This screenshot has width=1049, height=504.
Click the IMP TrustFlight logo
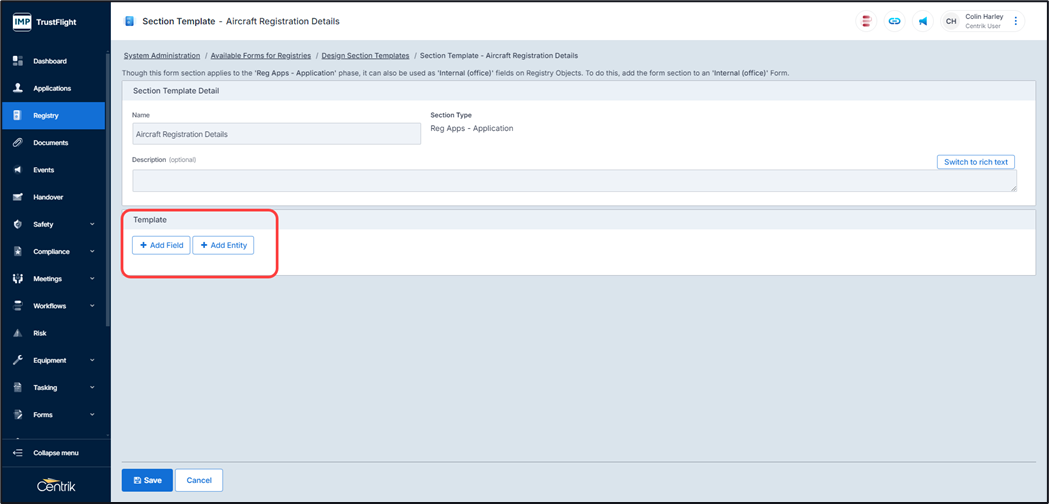(x=45, y=22)
